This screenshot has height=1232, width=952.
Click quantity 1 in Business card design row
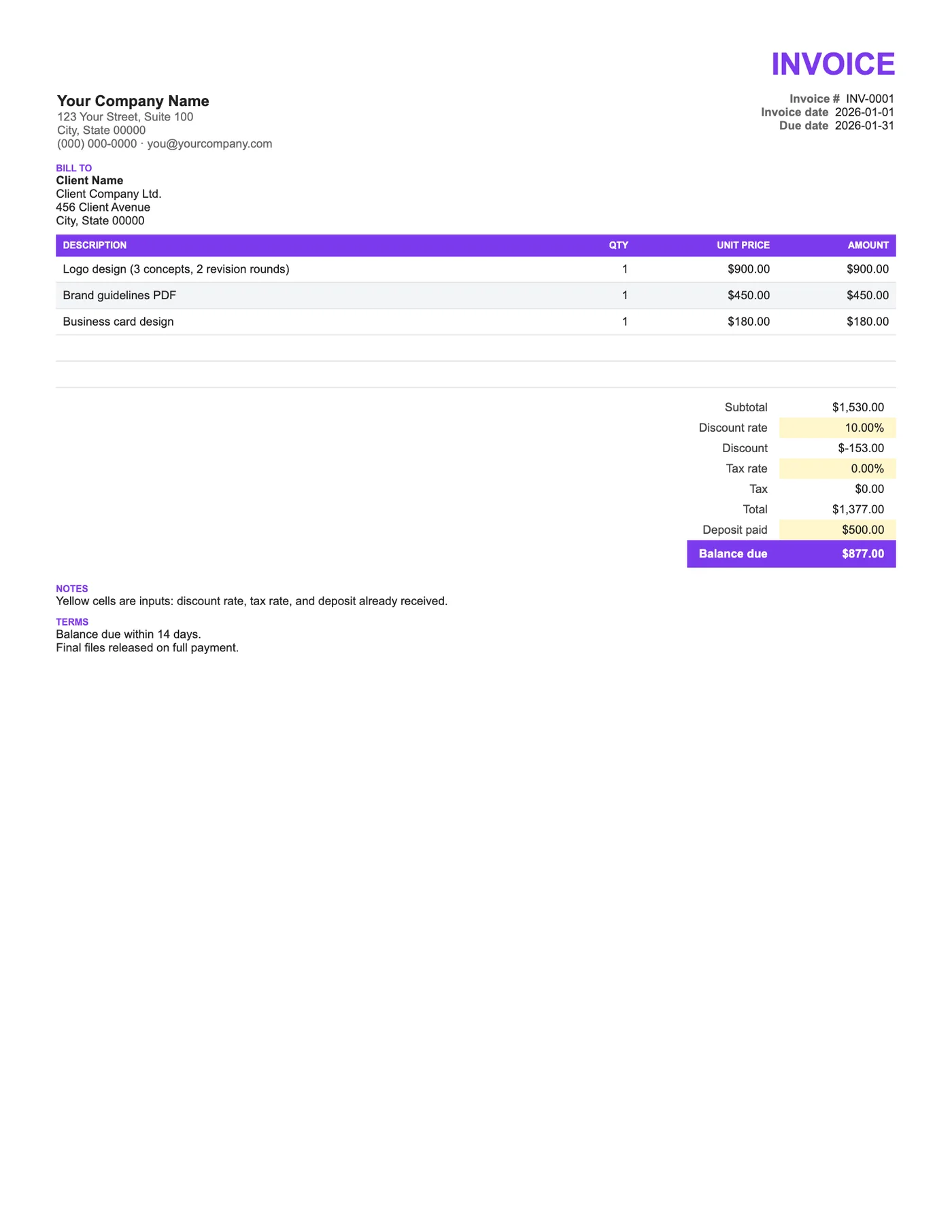[x=625, y=322]
